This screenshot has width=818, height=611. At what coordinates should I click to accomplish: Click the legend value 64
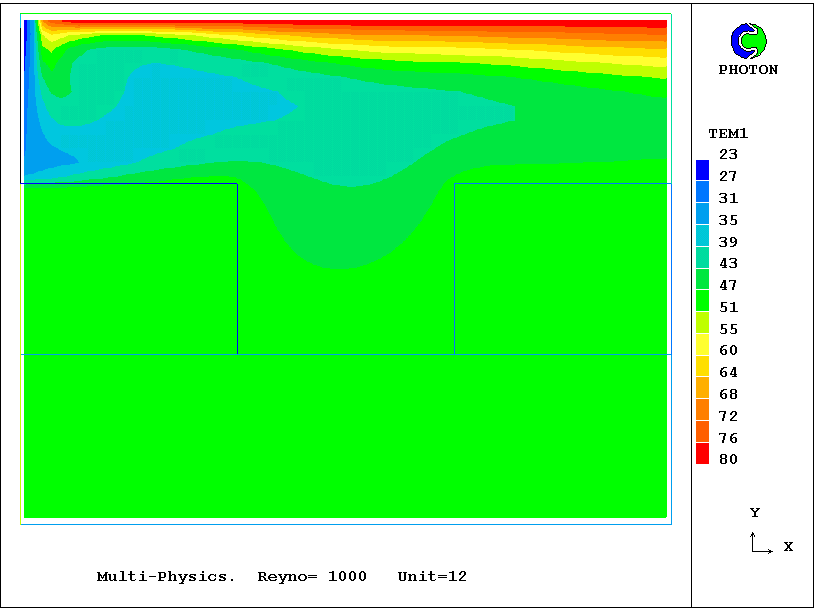point(728,372)
